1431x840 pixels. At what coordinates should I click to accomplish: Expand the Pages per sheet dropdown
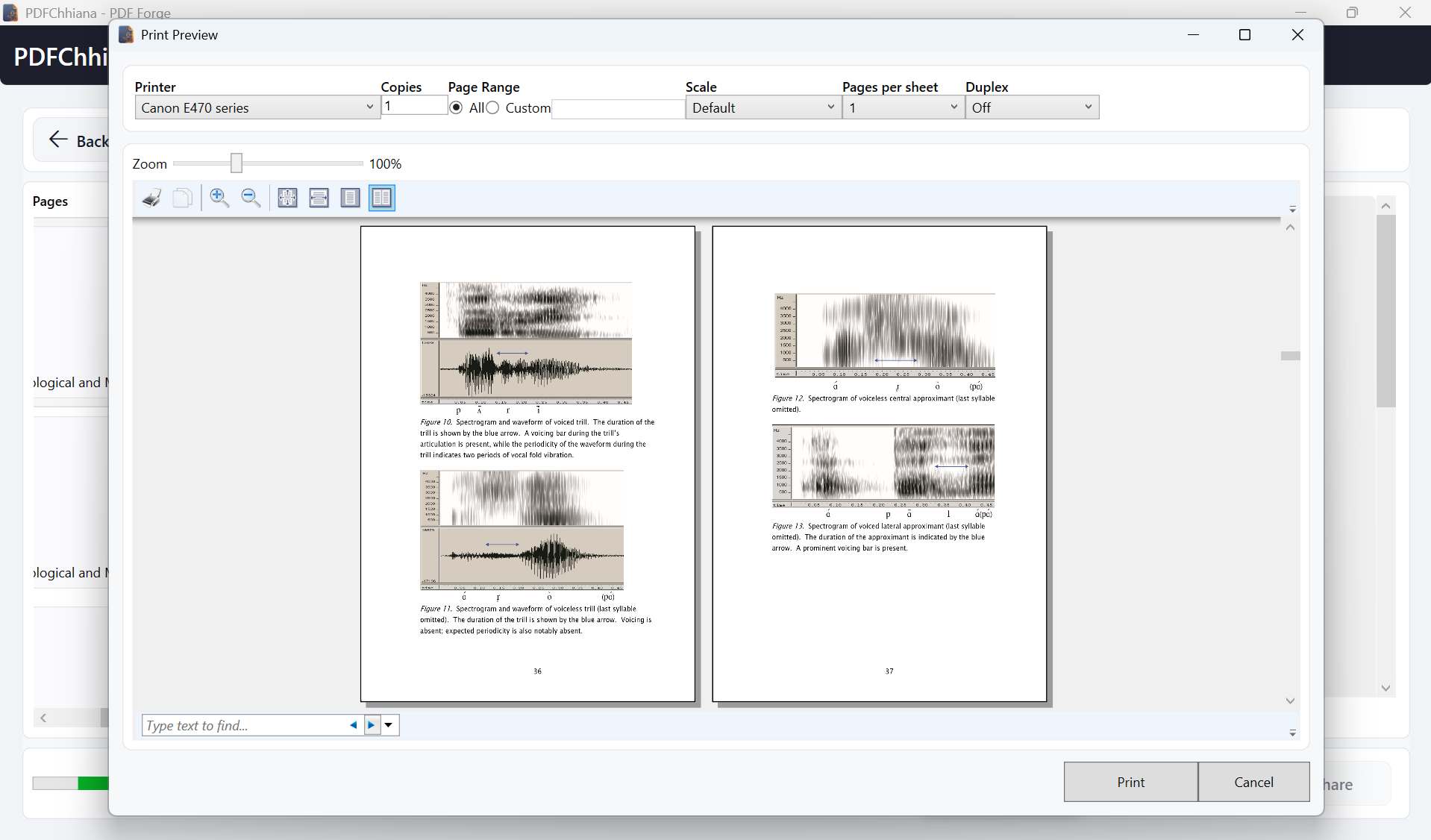[x=953, y=107]
